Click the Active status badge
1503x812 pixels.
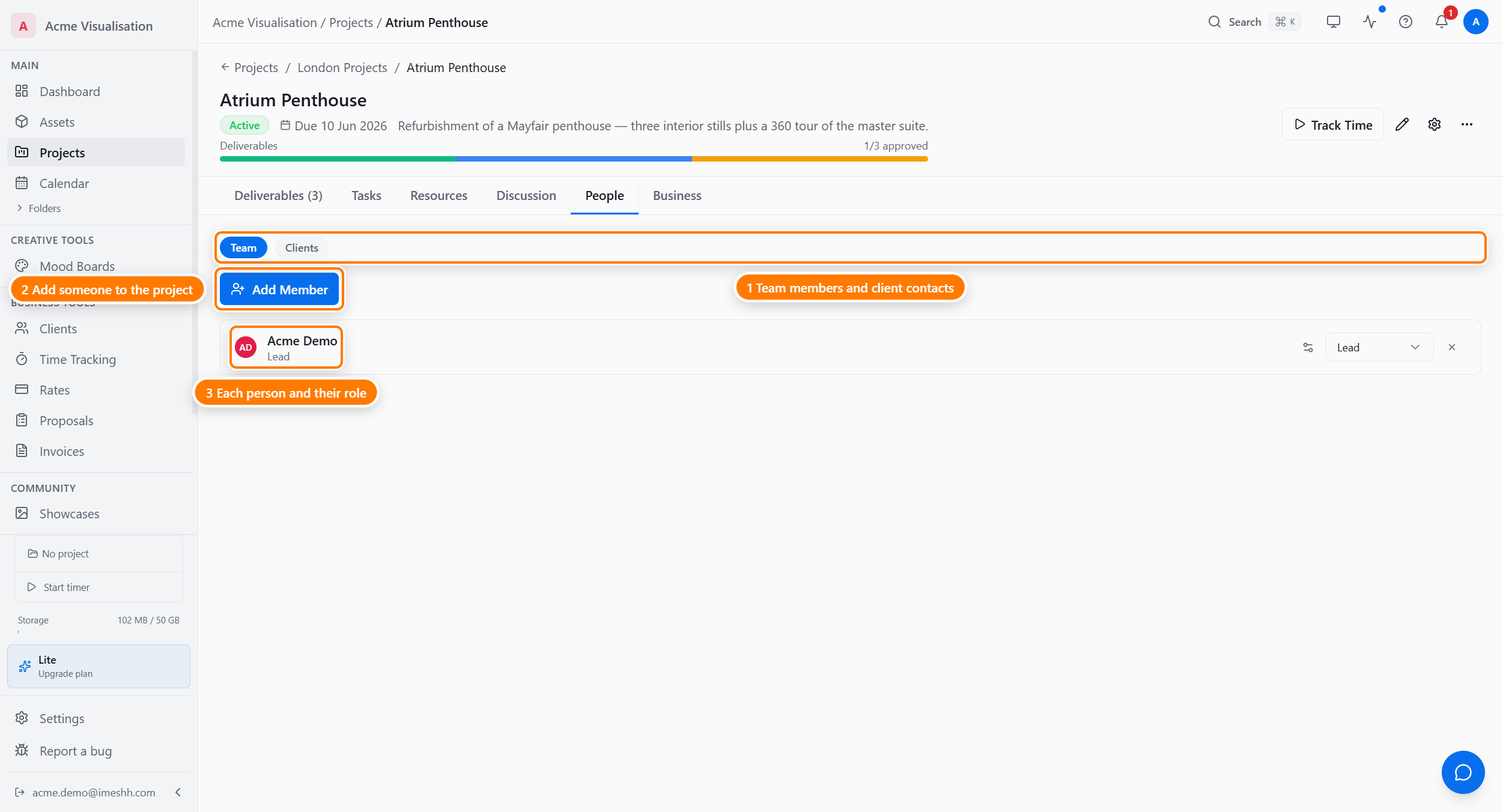pos(244,125)
